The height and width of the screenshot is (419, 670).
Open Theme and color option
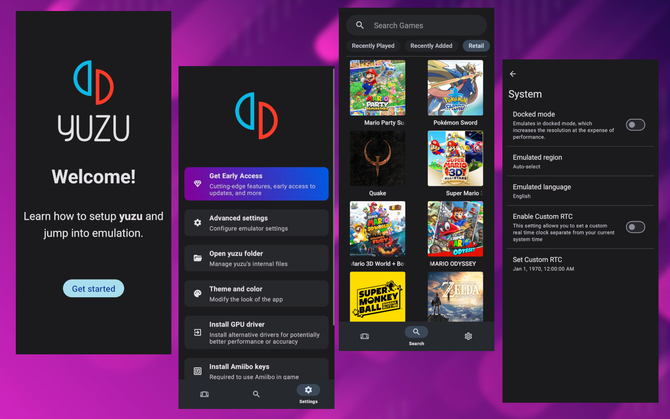(x=256, y=294)
